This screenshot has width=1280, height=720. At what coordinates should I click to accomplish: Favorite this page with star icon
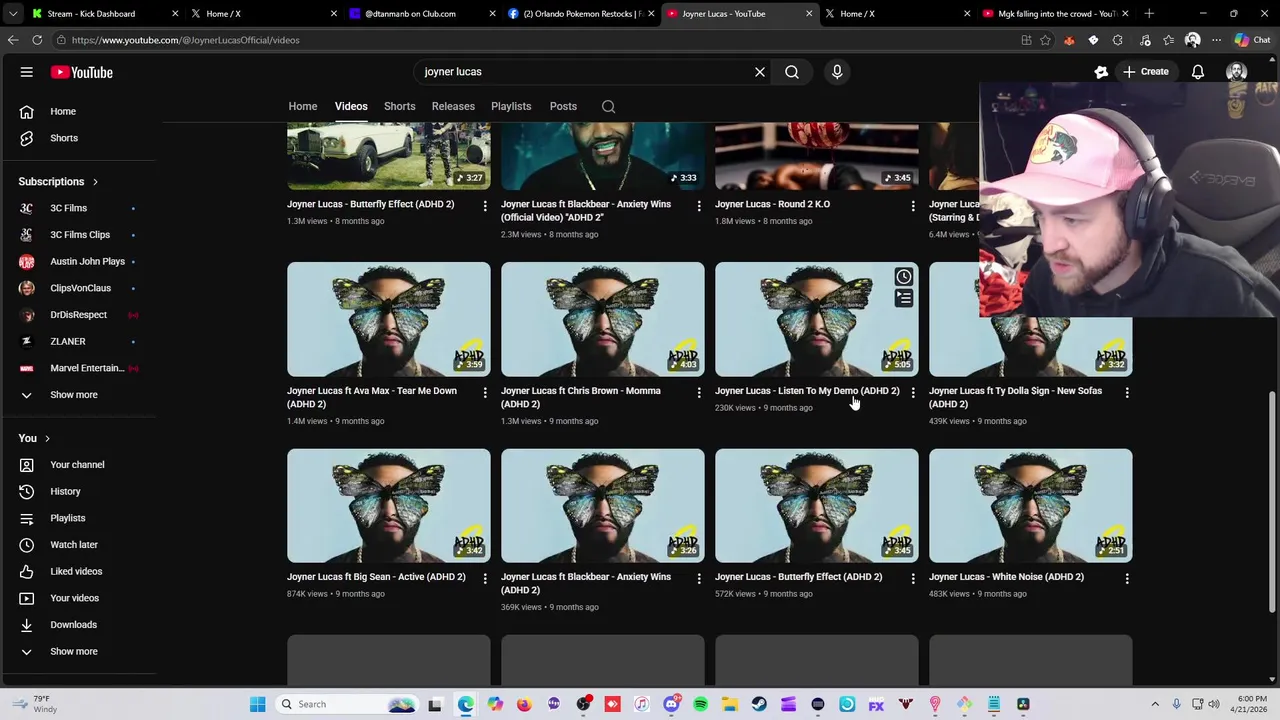coord(1045,40)
